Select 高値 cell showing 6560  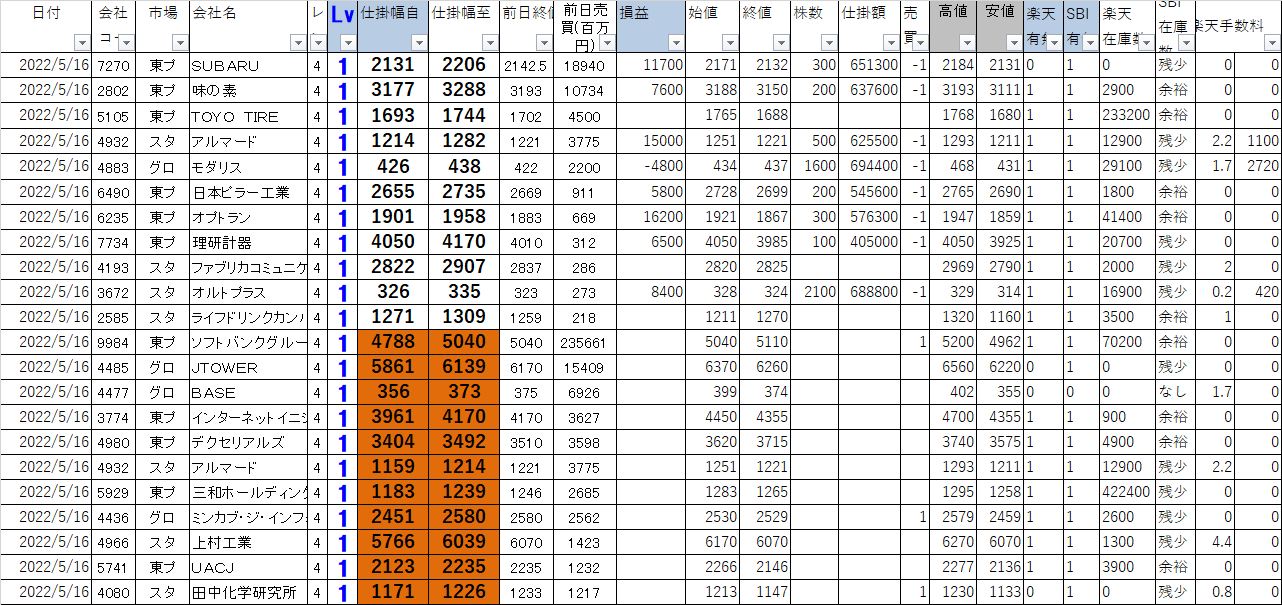click(953, 367)
